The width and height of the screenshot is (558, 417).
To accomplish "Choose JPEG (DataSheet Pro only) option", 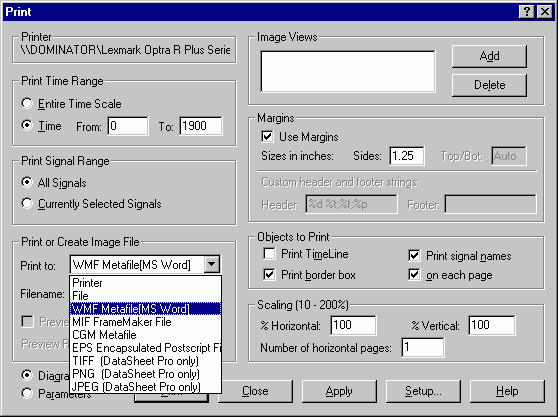I will click(146, 386).
